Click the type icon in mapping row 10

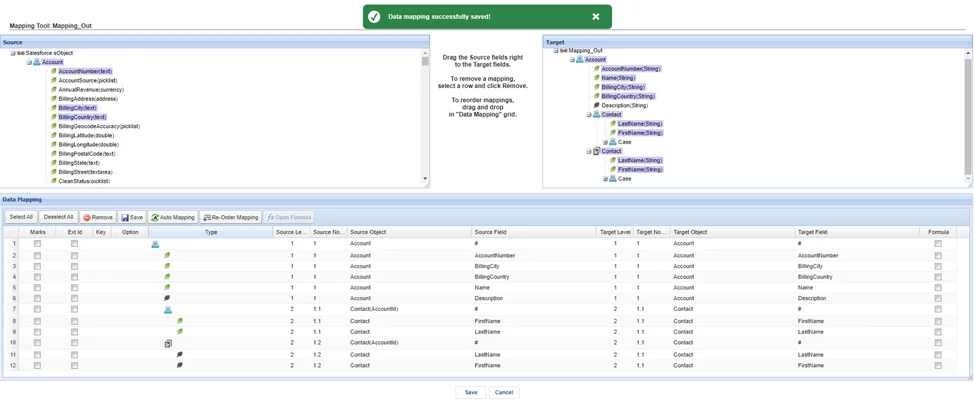tap(168, 343)
